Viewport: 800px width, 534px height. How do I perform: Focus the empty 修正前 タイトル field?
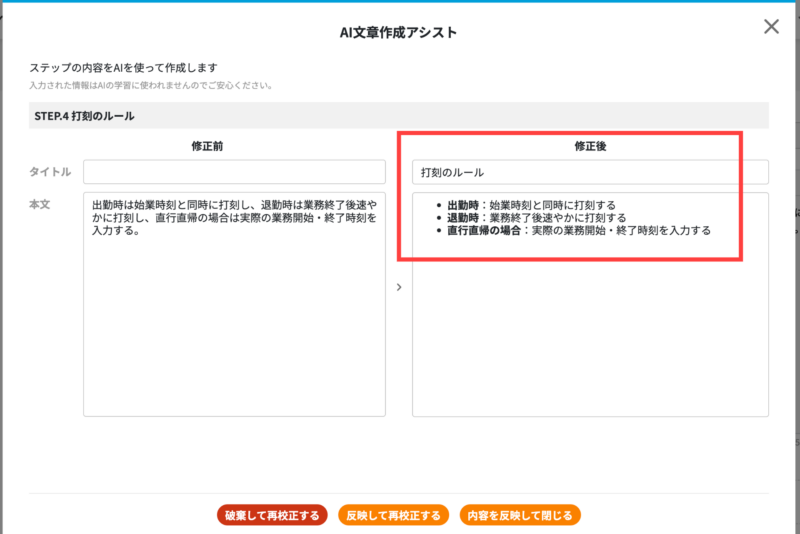(x=234, y=172)
